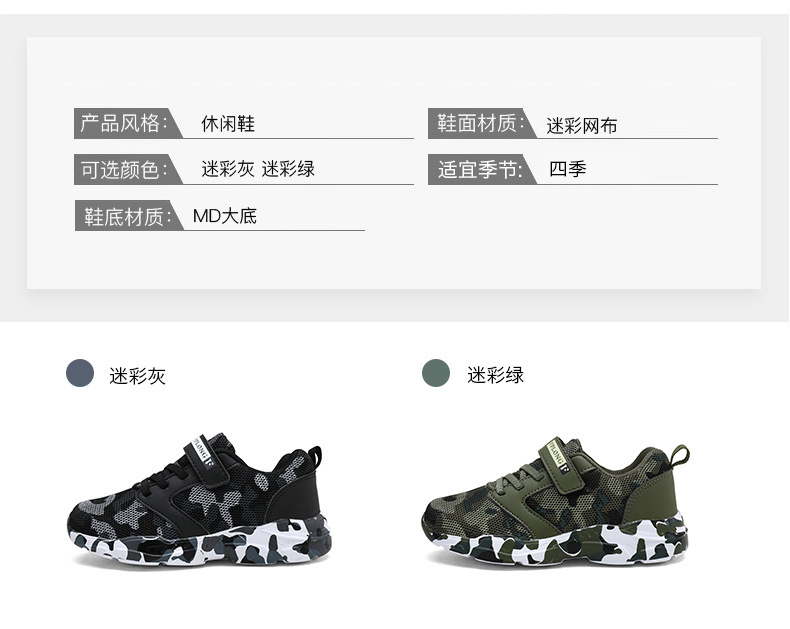
Task: Click the 四季 season value
Action: [x=568, y=169]
